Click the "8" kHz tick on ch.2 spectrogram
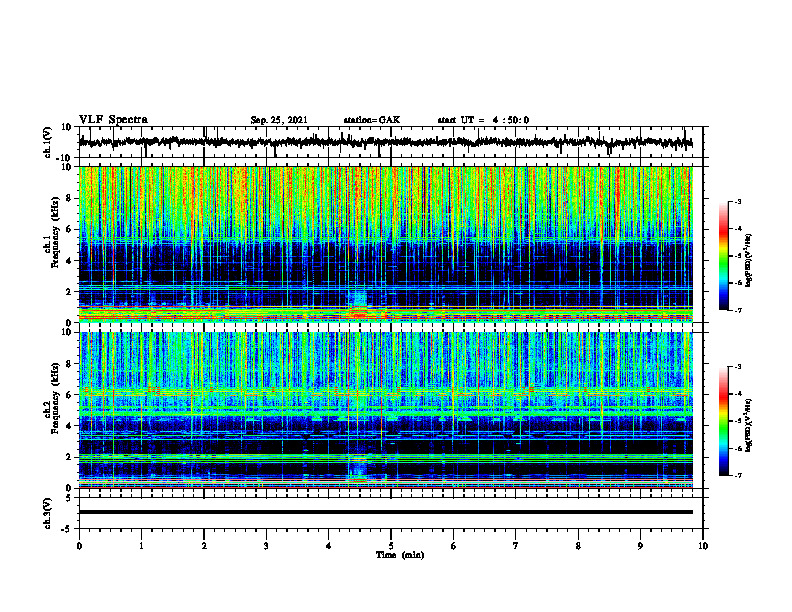Viewport: 792px width, 612px height. pos(70,364)
